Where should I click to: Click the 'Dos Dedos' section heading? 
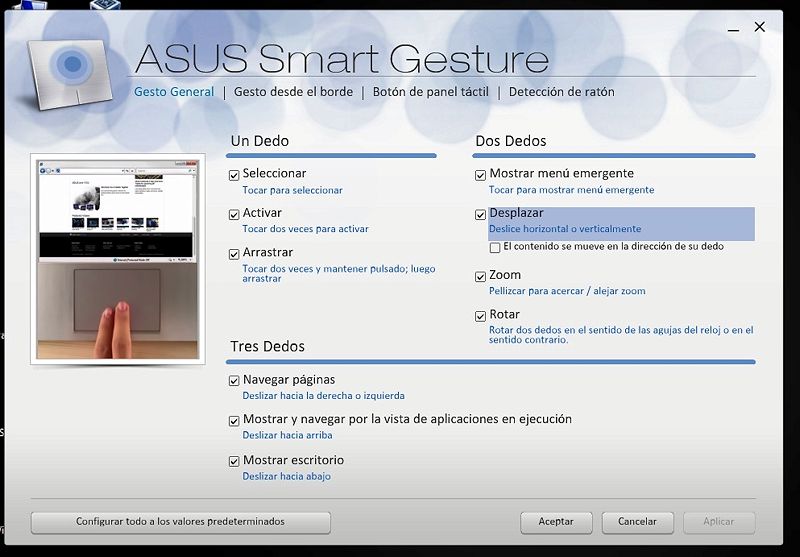click(x=511, y=141)
